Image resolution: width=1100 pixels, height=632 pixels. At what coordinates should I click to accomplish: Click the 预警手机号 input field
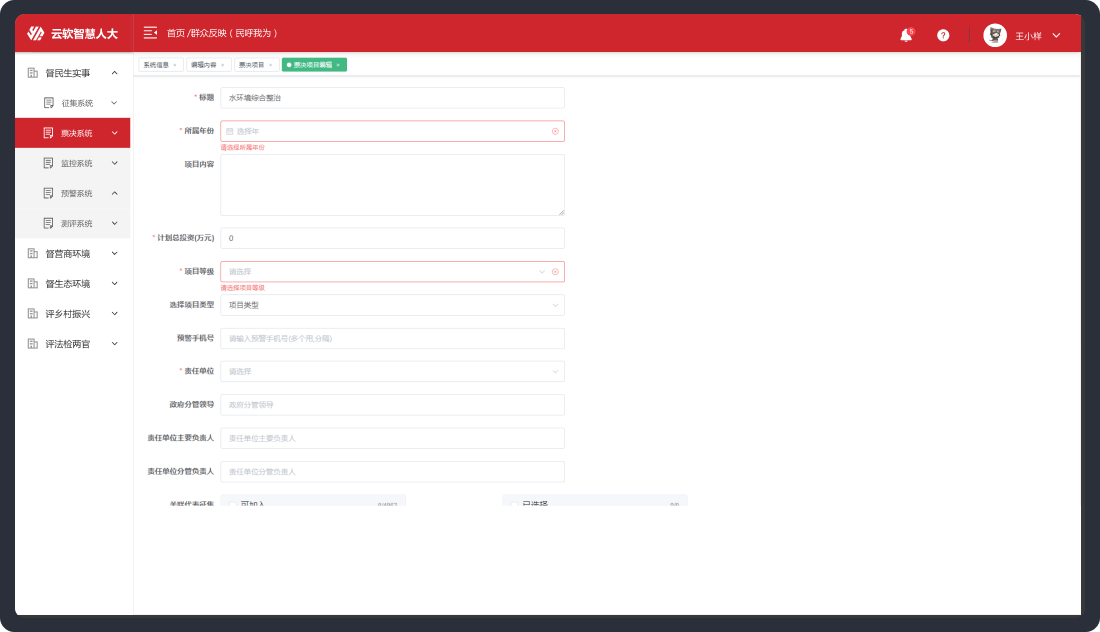(x=392, y=338)
